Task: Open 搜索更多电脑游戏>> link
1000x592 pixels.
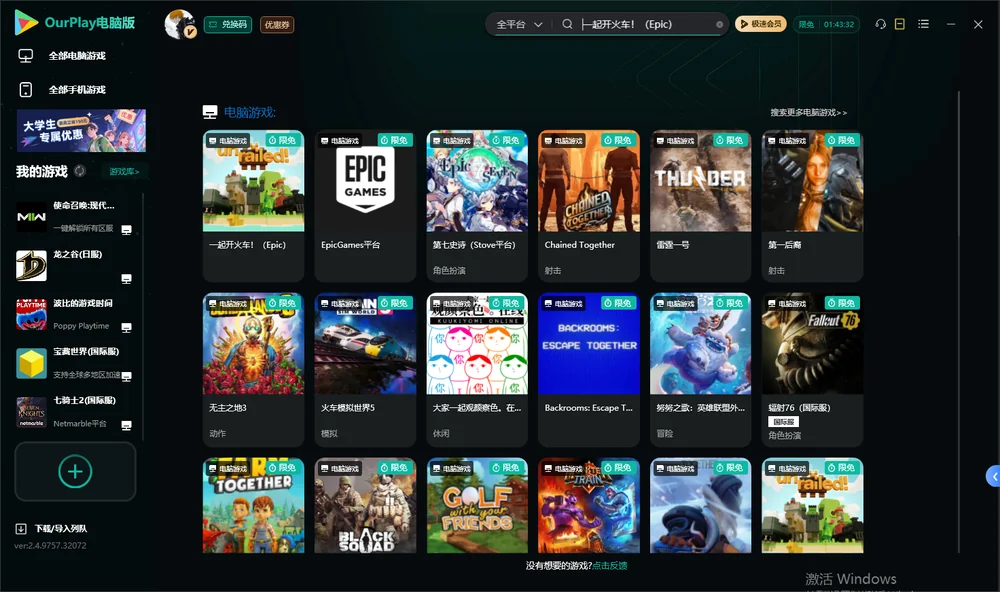Action: 808,113
